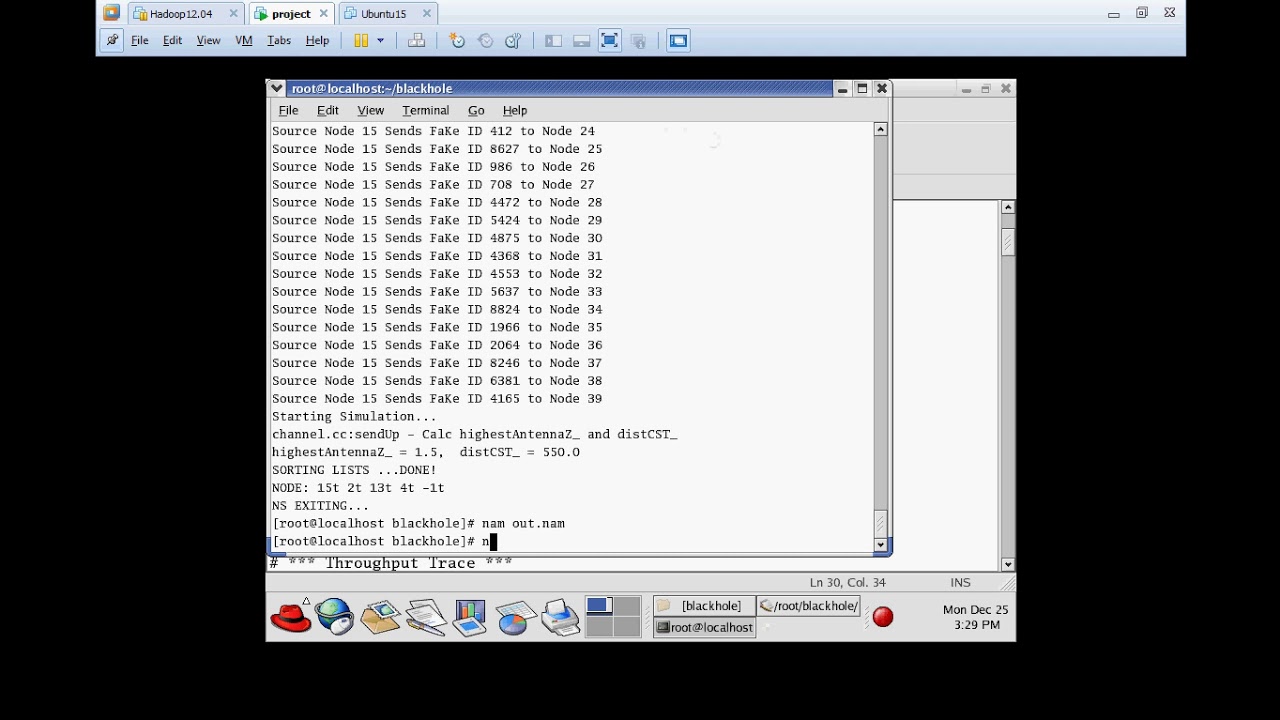Open the window menu dropdown in terminal titlebar
Viewport: 1280px width, 720px height.
click(278, 89)
